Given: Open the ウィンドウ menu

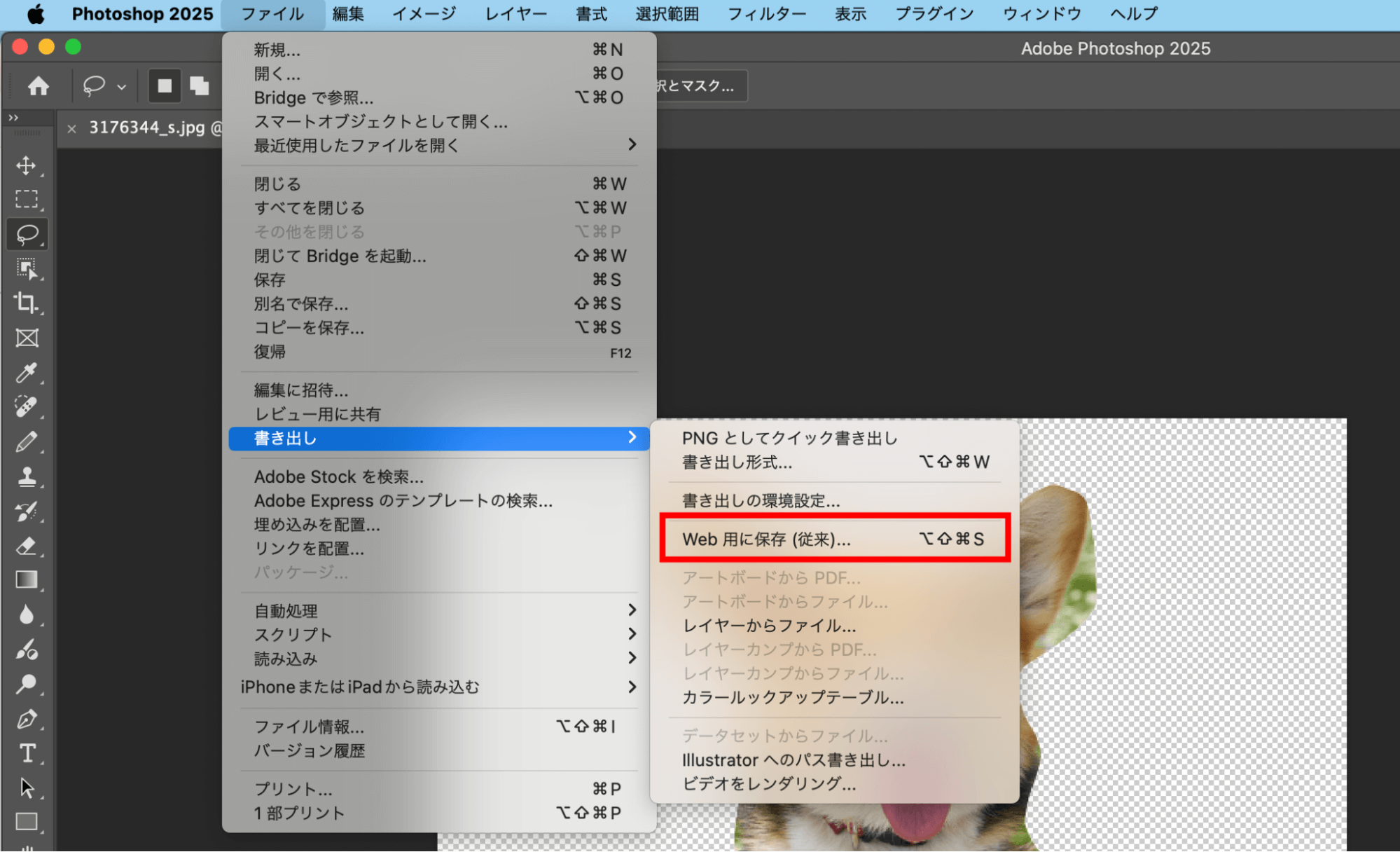Looking at the screenshot, I should click(1042, 14).
